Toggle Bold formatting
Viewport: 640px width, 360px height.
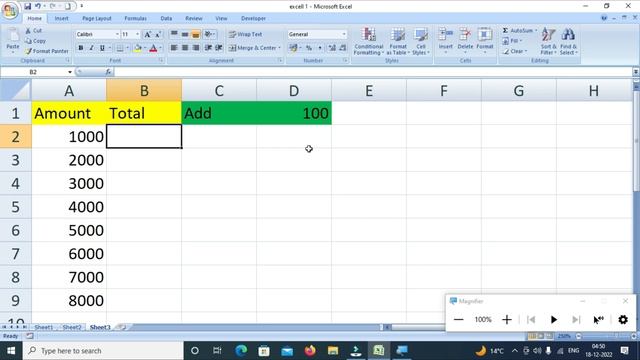(81, 48)
